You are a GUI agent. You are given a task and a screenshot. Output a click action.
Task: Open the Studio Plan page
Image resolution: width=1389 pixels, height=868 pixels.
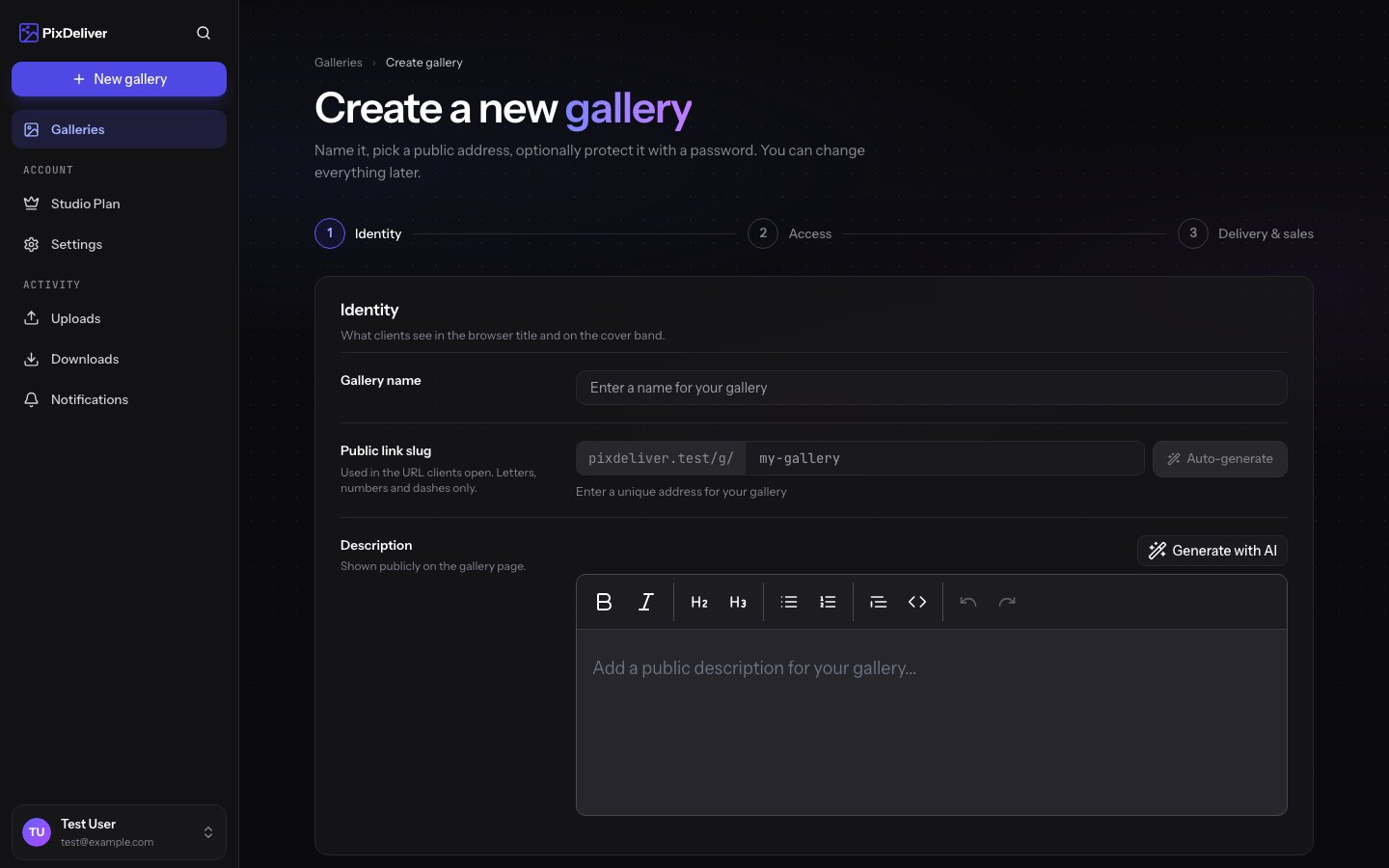[119, 203]
